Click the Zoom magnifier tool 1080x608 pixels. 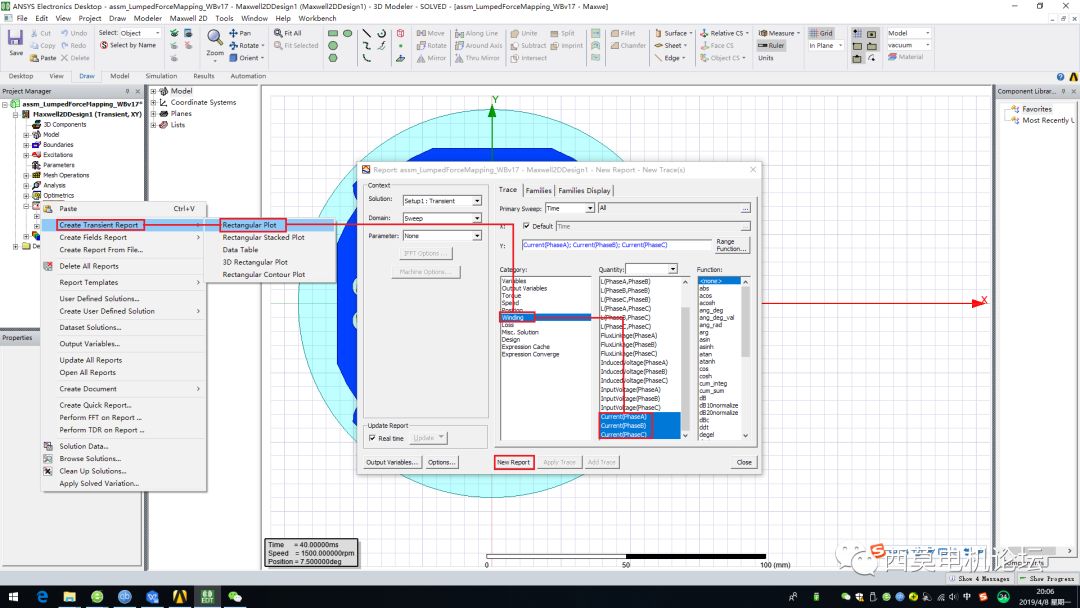point(215,37)
